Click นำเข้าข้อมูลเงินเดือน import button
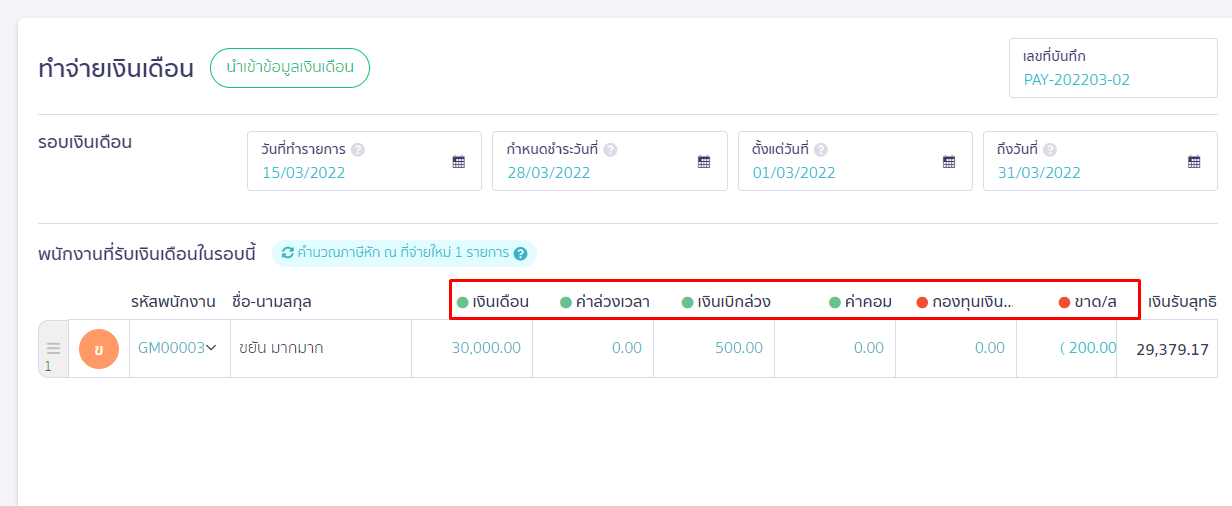Screen dimensions: 1232x506 [x=289, y=68]
